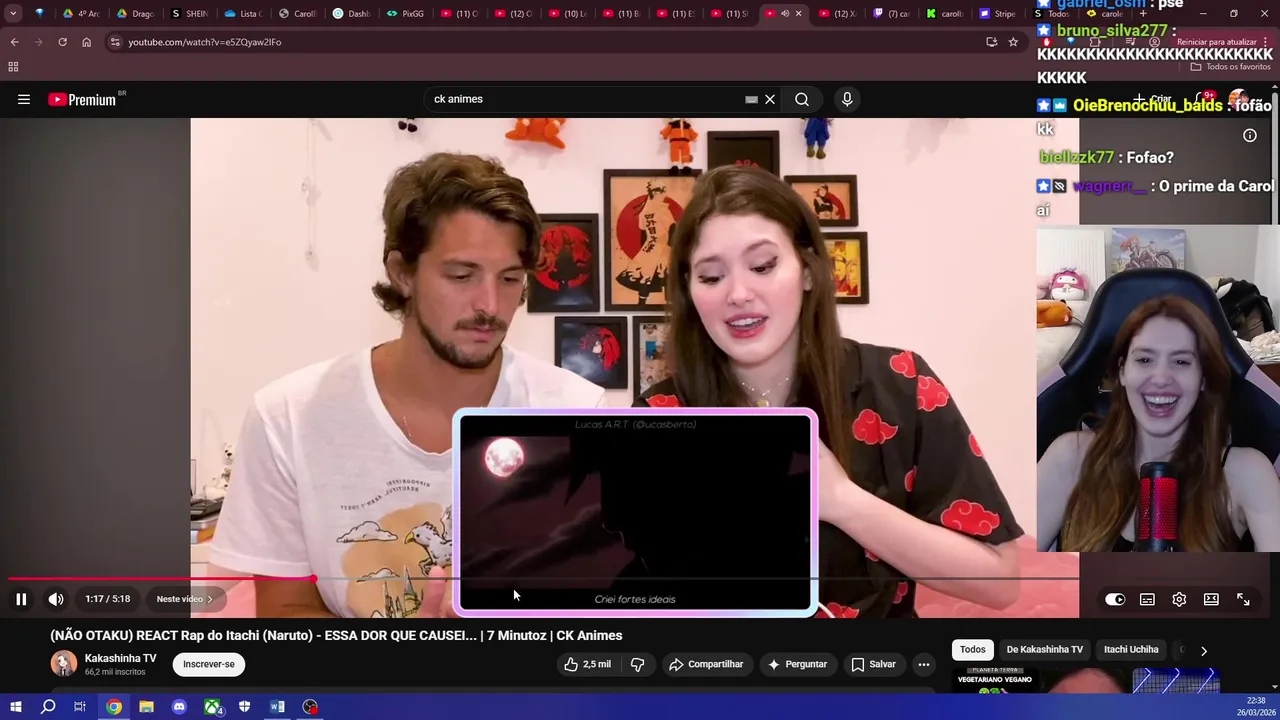
Task: Mute the current tab via its speaker icon
Action: [x=784, y=14]
